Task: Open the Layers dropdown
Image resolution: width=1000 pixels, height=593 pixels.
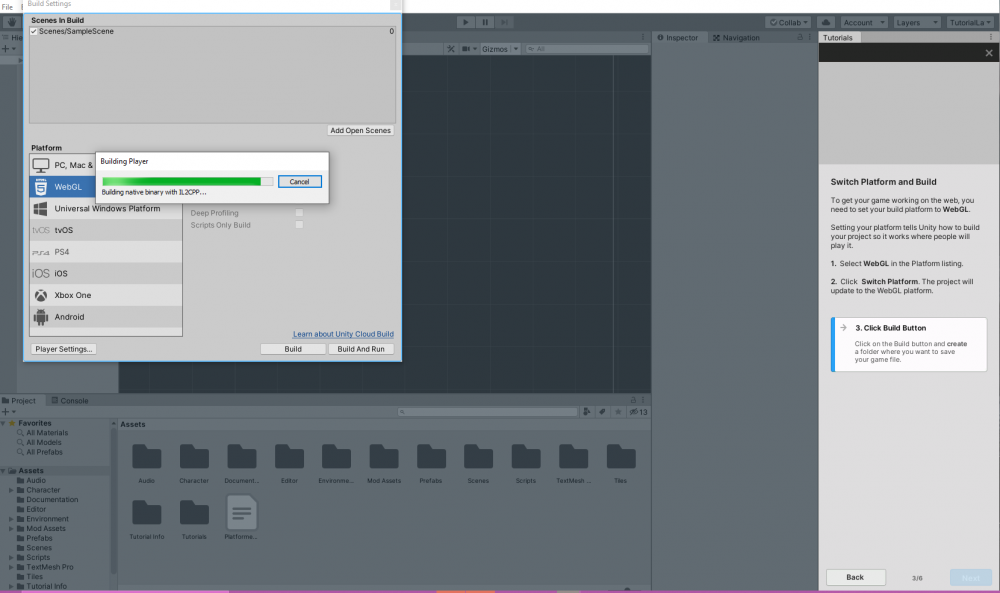Action: tap(917, 22)
